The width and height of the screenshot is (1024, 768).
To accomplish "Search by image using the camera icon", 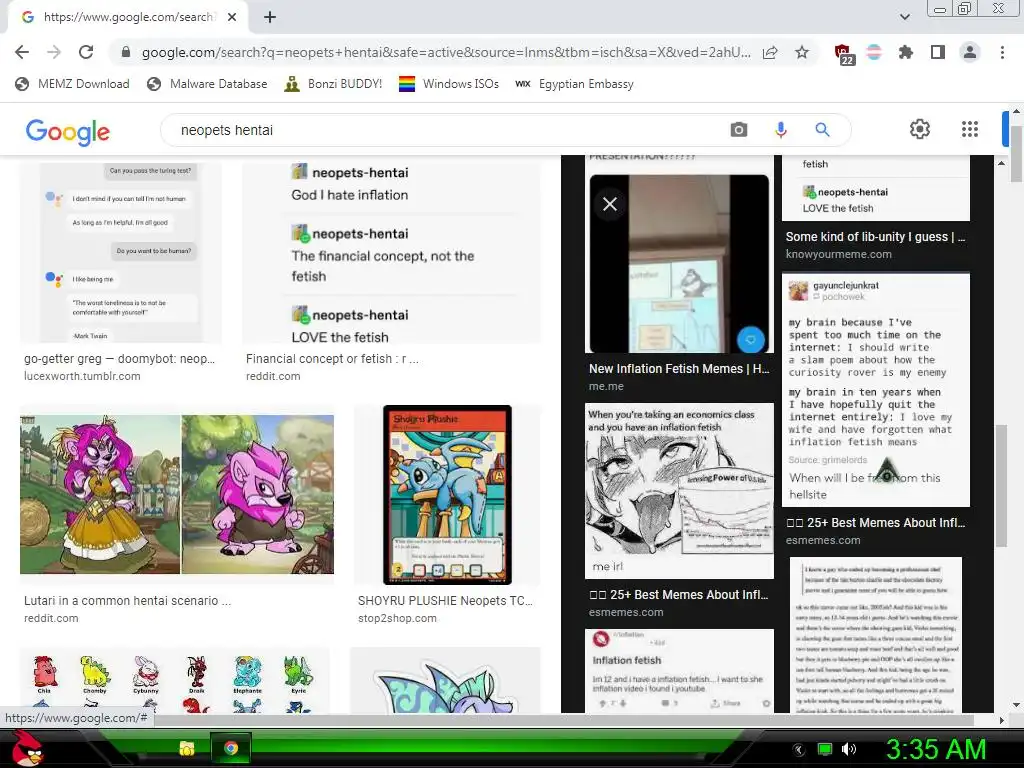I will click(739, 129).
